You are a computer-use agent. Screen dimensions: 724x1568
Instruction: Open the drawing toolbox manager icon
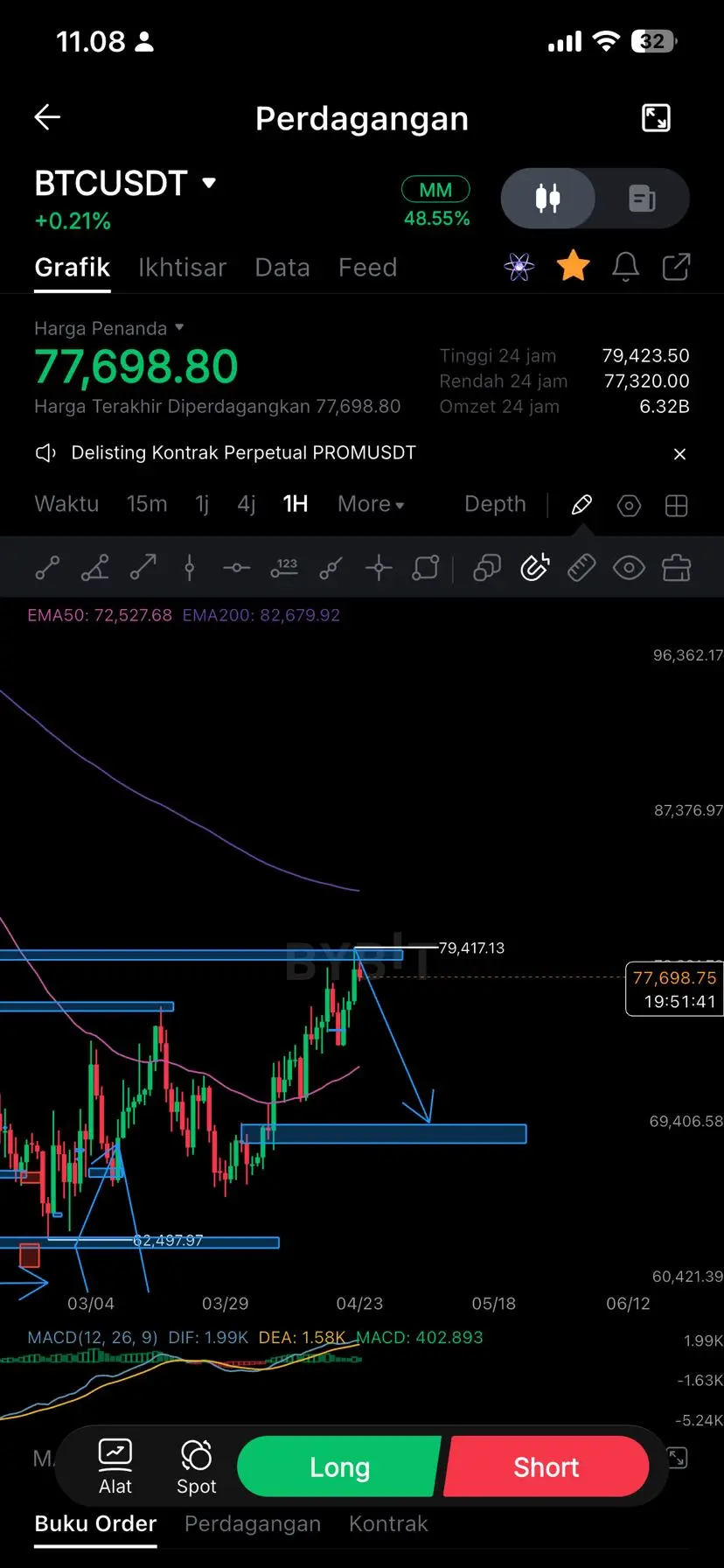click(x=676, y=568)
